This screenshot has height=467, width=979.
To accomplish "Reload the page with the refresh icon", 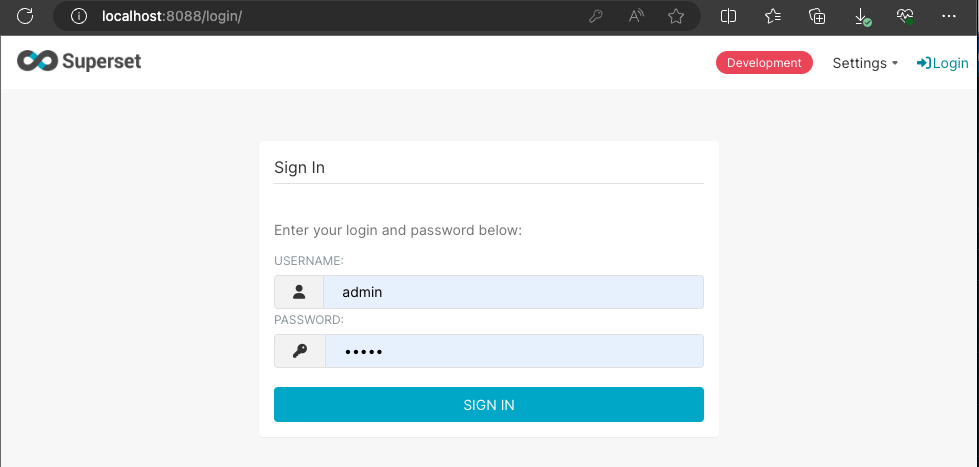I will (26, 16).
